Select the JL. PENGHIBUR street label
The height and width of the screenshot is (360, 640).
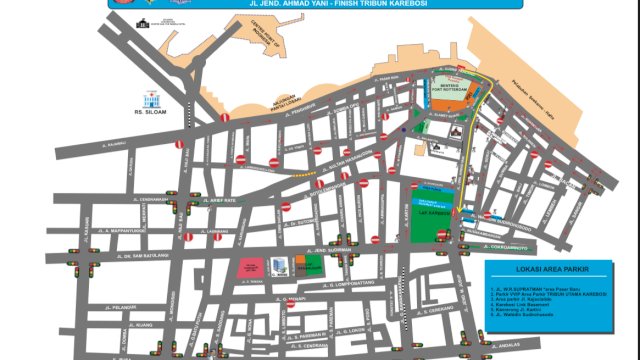tap(300, 111)
